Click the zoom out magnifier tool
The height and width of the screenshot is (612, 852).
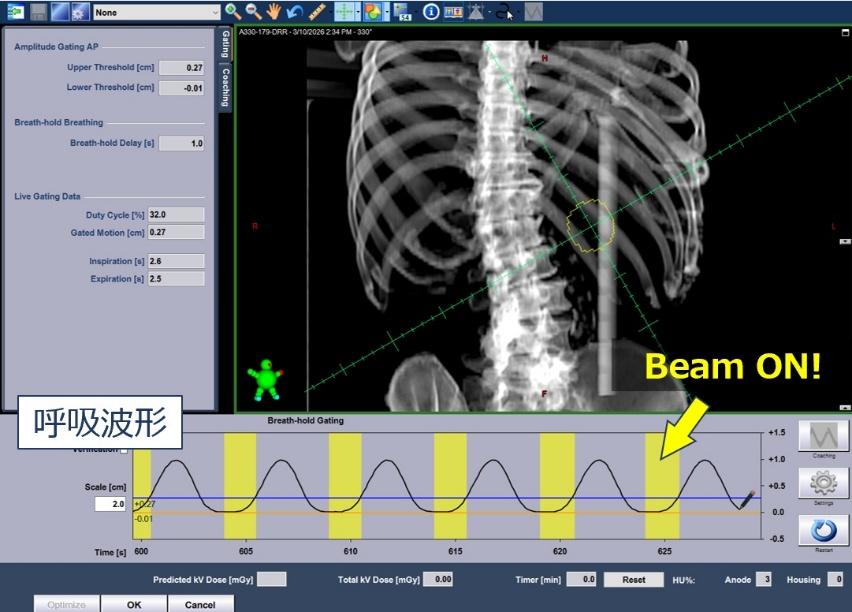254,12
